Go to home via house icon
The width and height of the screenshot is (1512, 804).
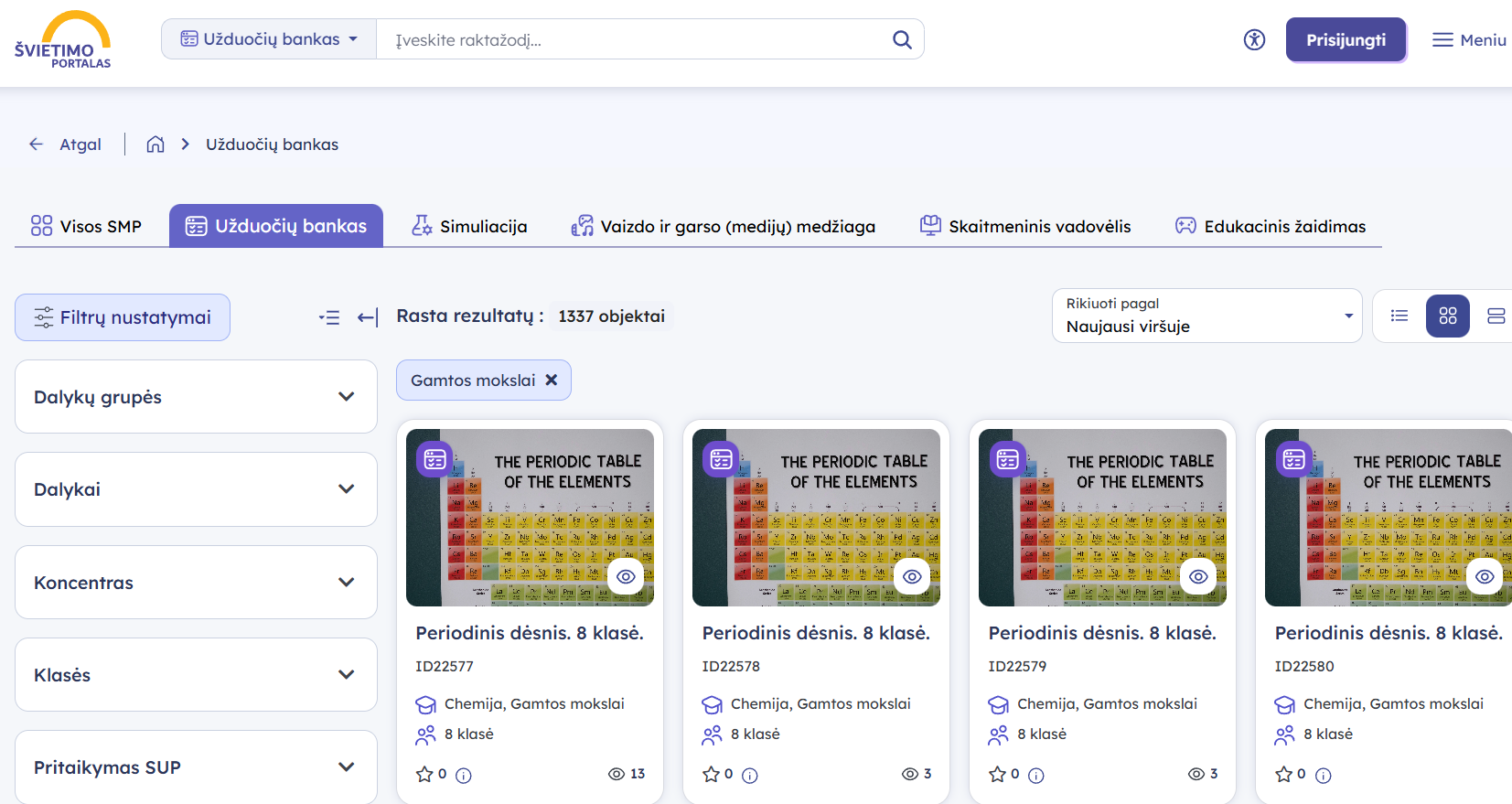(155, 145)
